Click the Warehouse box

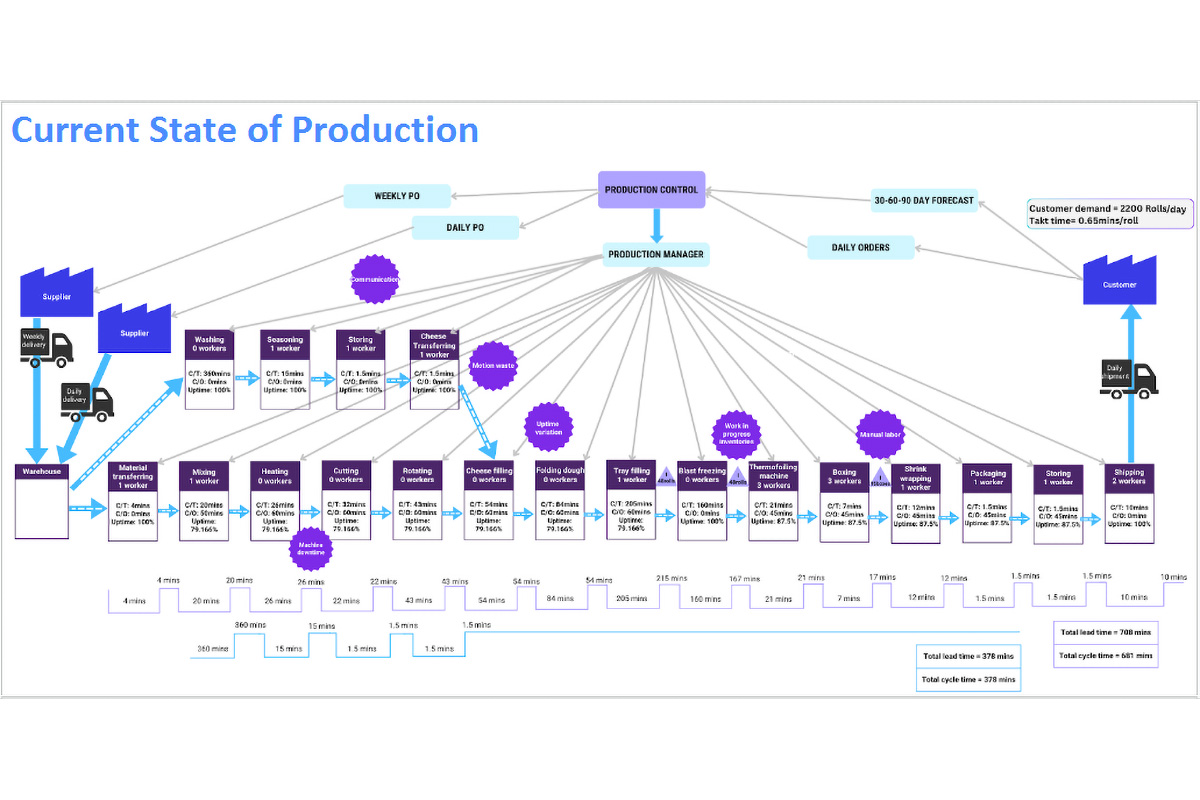42,501
